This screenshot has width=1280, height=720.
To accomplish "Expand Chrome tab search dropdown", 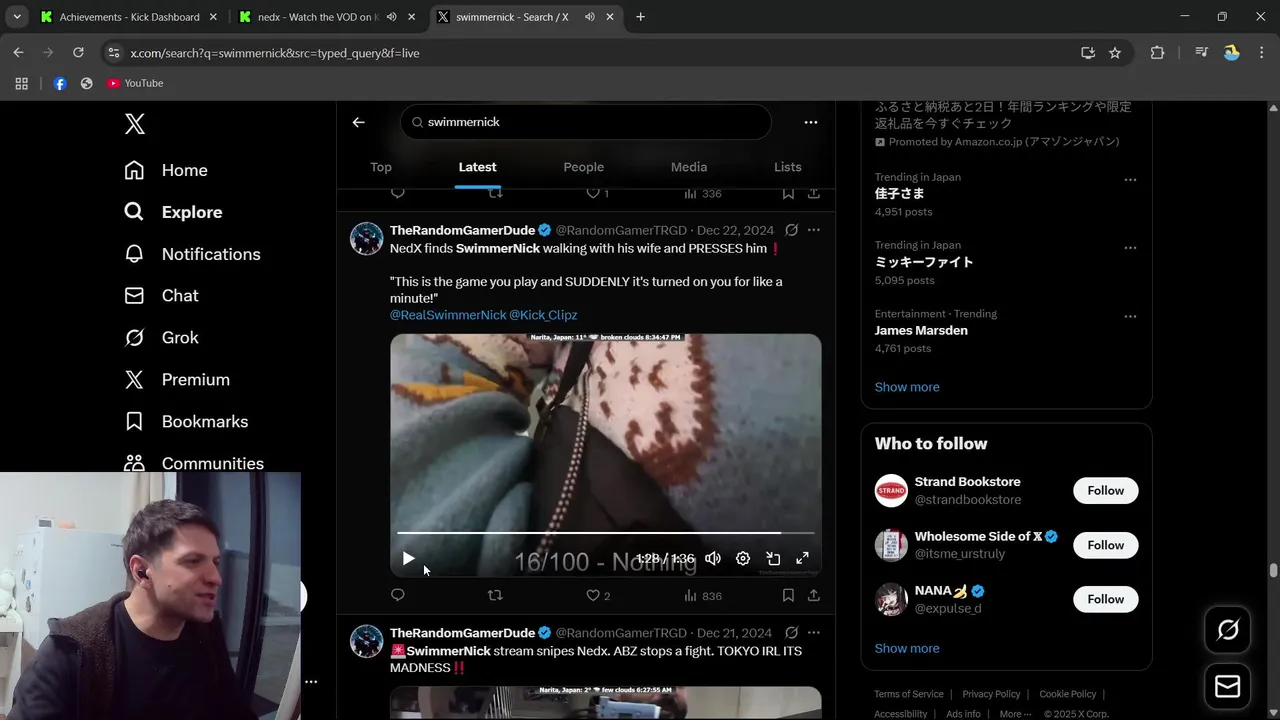I will coord(17,17).
